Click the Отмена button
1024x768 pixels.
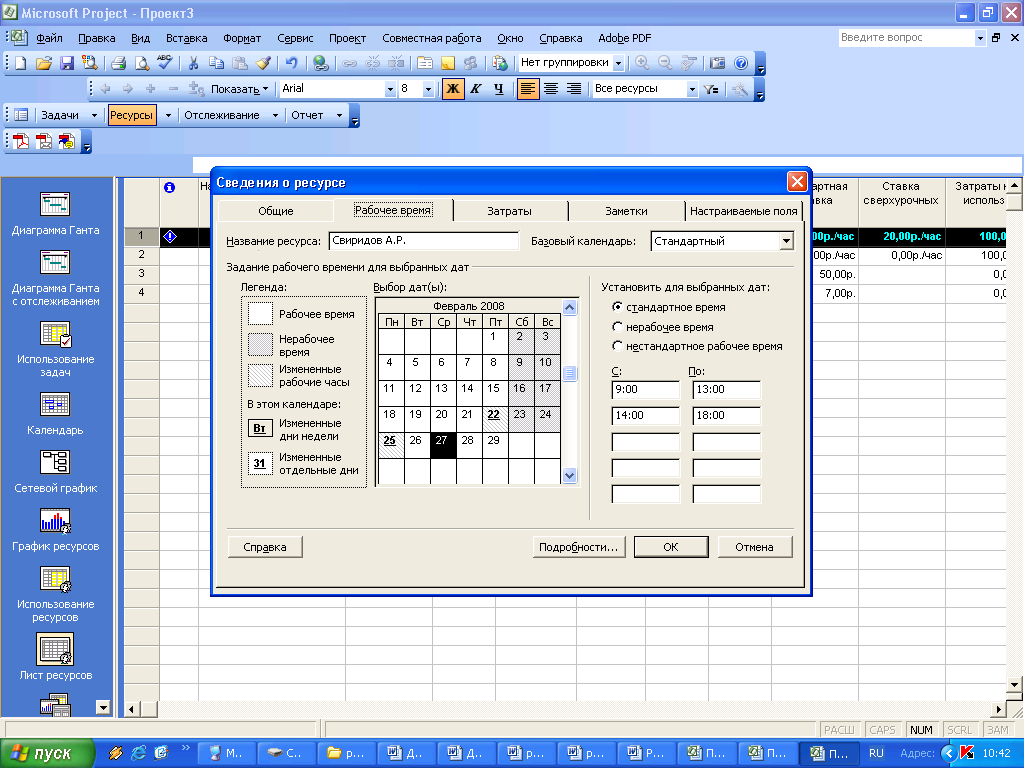click(x=754, y=547)
